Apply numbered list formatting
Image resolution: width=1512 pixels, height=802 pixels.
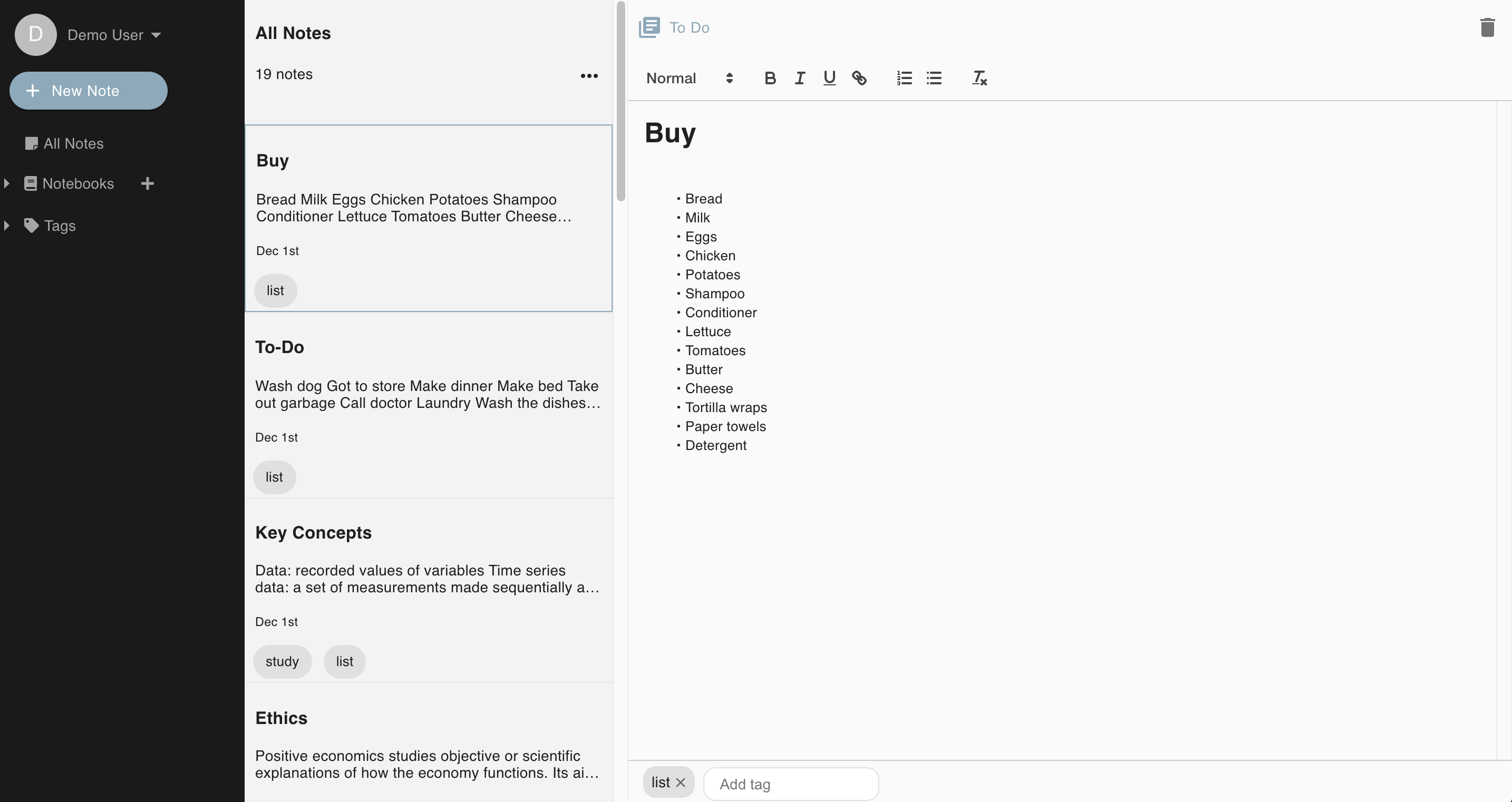tap(904, 78)
